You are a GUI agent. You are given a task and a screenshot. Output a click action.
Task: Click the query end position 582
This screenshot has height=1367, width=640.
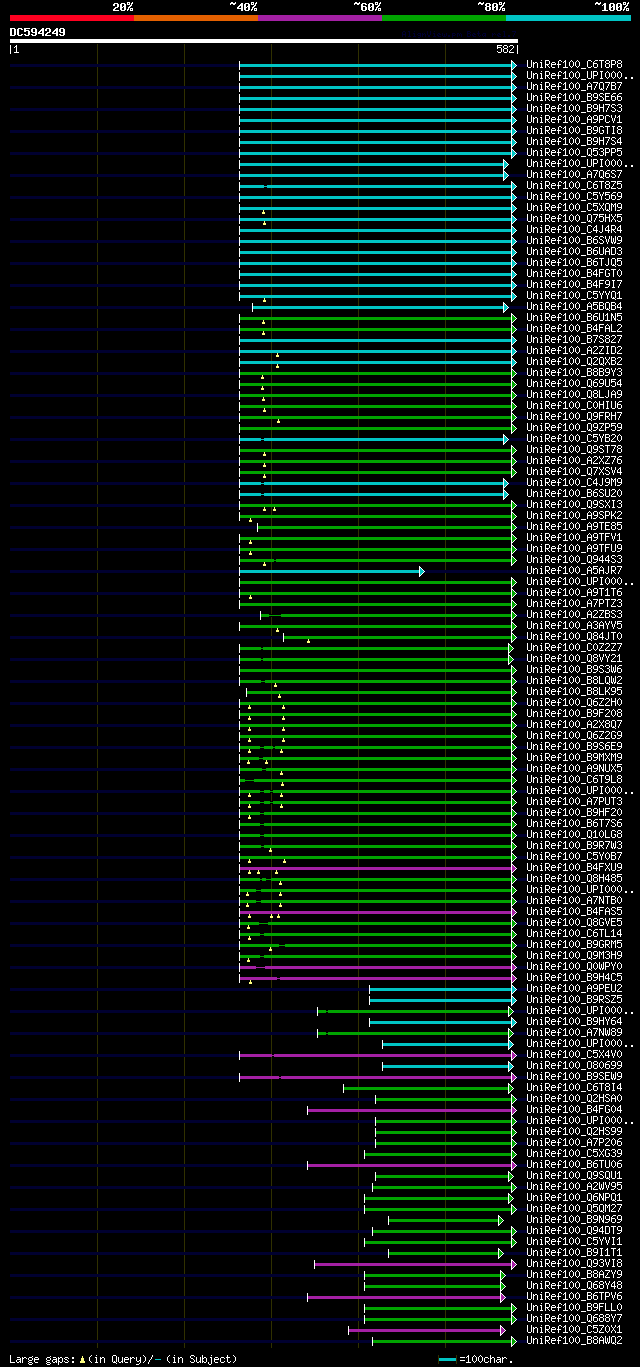[x=505, y=48]
